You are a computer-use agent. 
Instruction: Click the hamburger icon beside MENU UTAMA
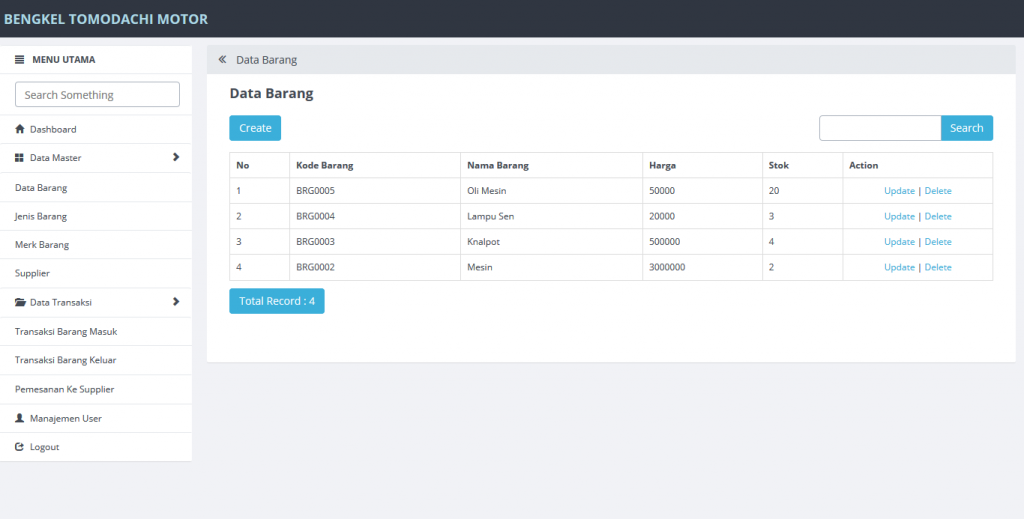[x=19, y=60]
